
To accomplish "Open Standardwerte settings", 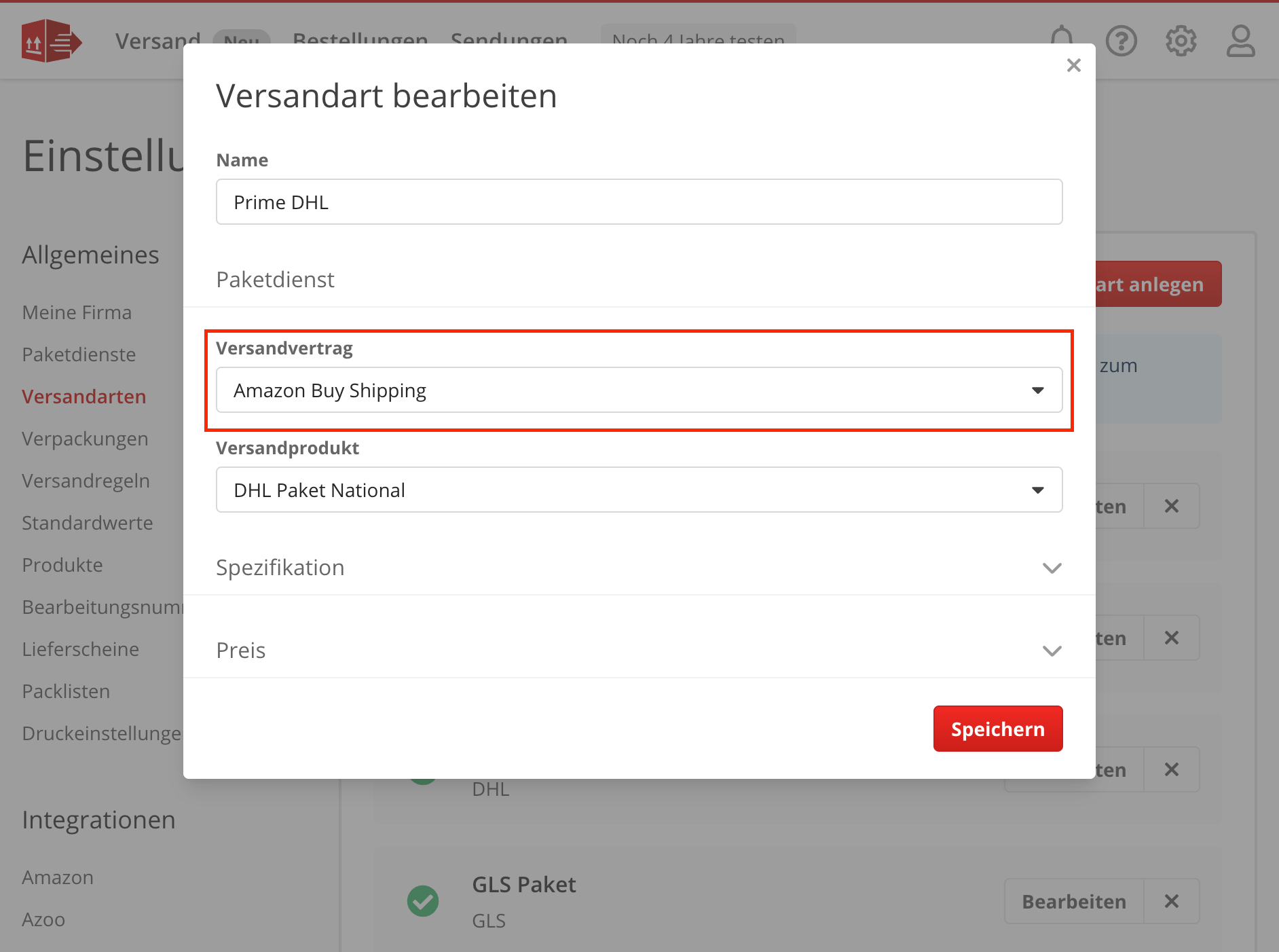I will [x=88, y=523].
